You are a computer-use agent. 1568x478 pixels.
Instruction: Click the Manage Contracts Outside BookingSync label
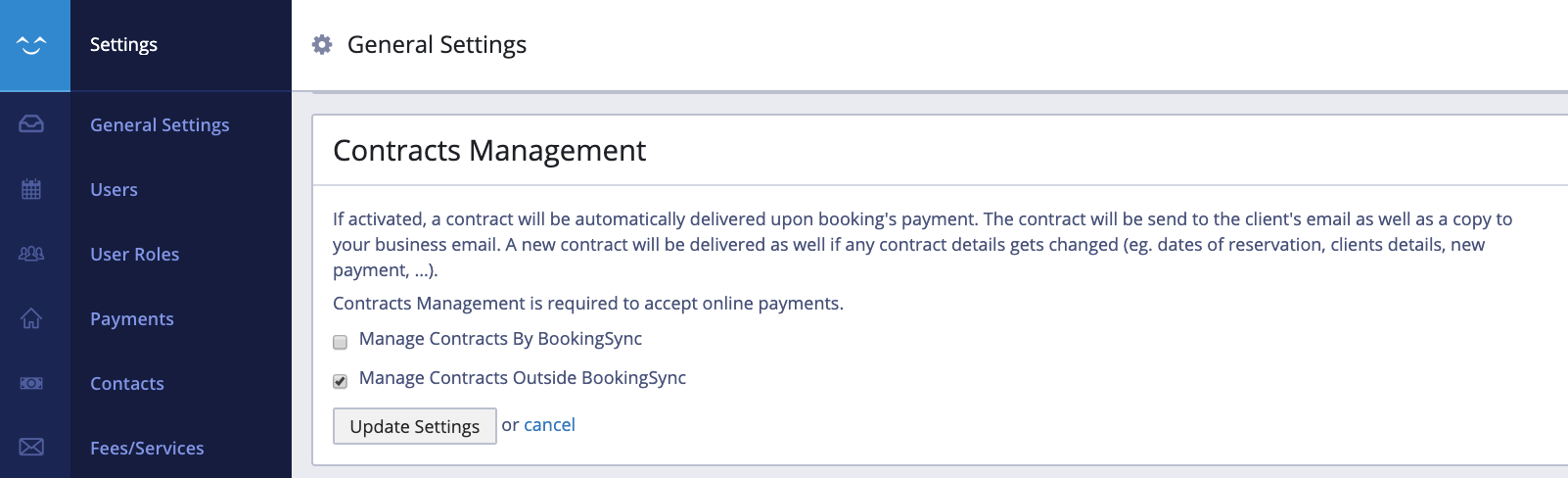(522, 378)
